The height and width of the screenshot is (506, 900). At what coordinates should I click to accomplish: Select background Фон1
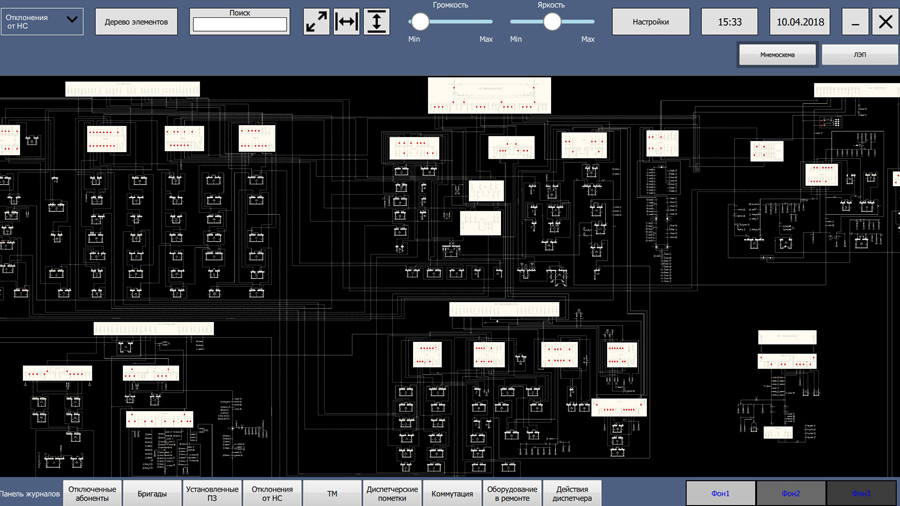[720, 493]
